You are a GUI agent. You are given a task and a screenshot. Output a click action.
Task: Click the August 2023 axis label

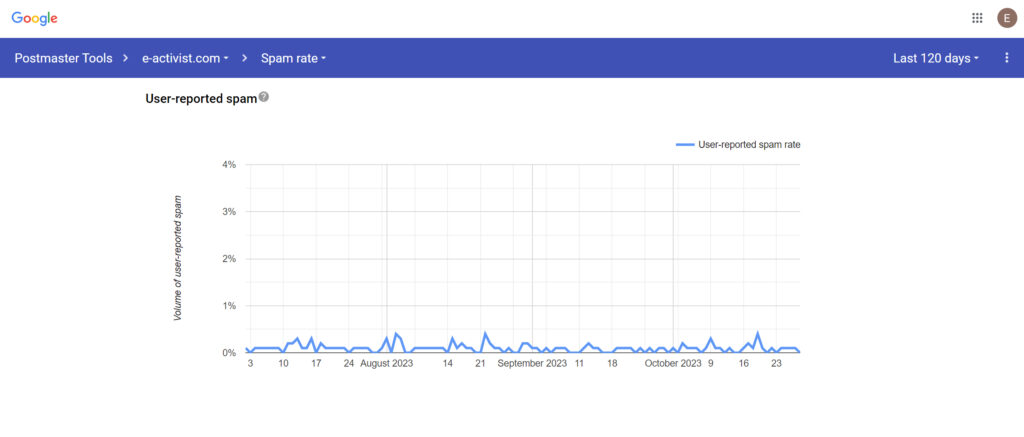386,364
